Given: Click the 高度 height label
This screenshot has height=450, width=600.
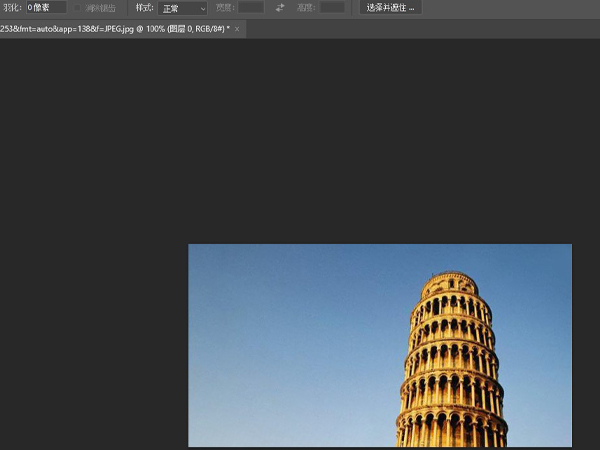Looking at the screenshot, I should (x=305, y=8).
